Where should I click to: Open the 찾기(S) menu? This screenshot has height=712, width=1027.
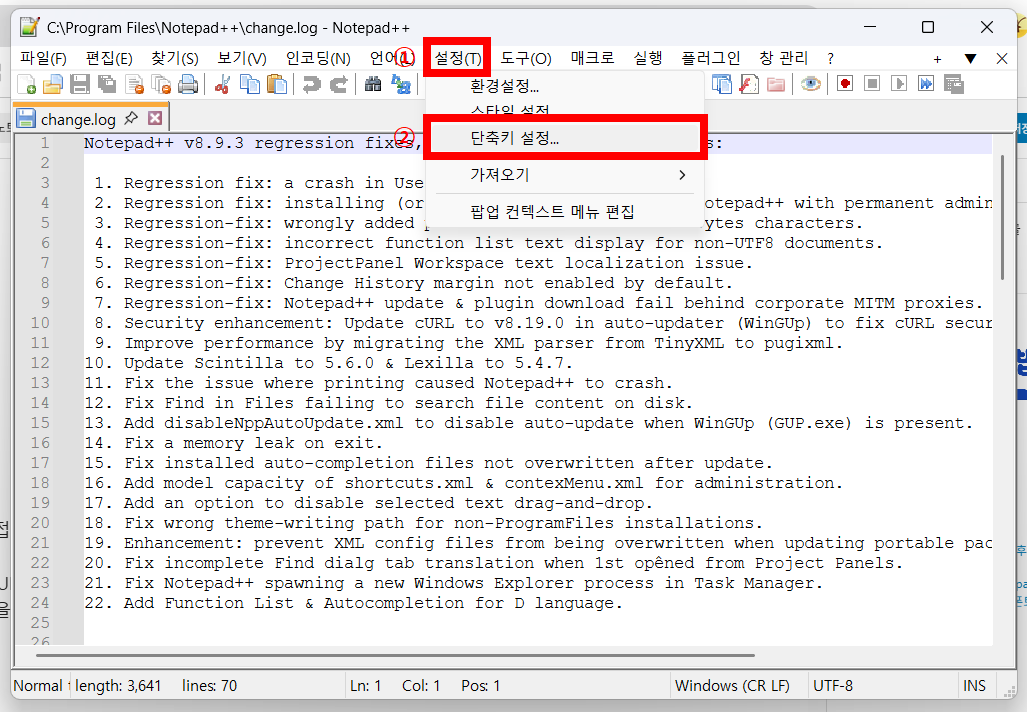point(175,58)
